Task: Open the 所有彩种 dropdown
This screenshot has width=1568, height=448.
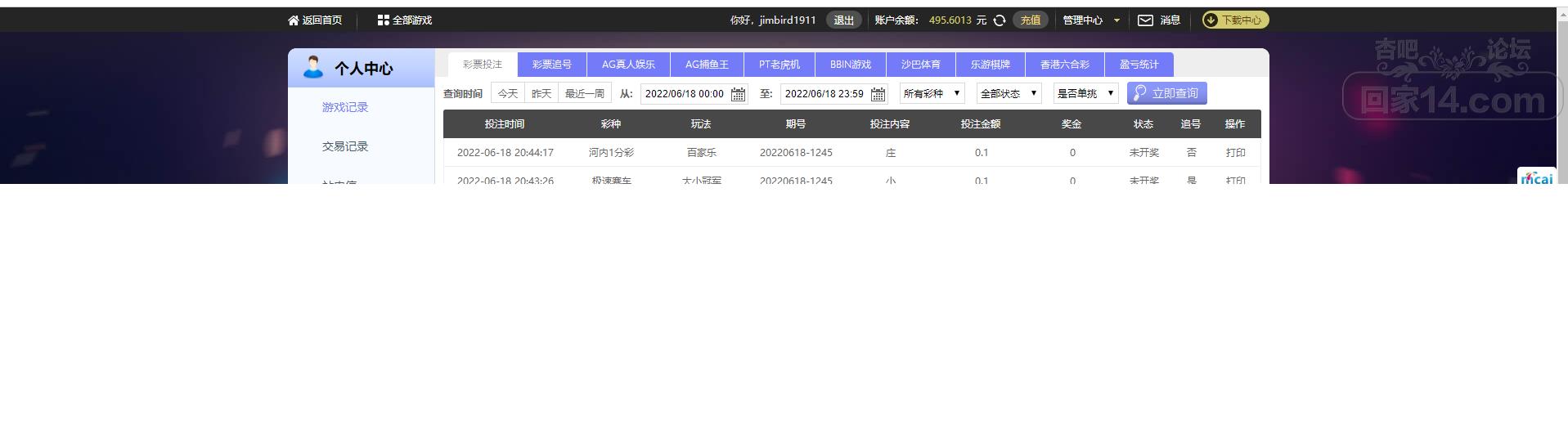Action: coord(932,93)
